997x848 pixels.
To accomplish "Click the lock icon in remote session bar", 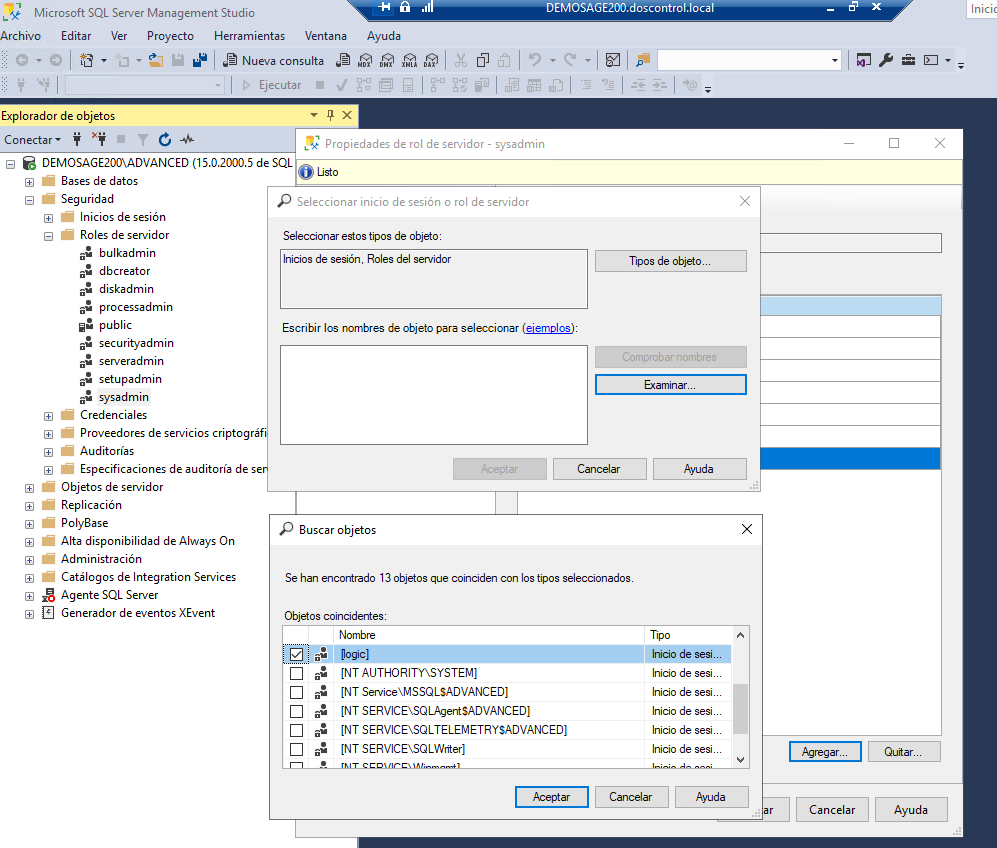I will [x=405, y=7].
